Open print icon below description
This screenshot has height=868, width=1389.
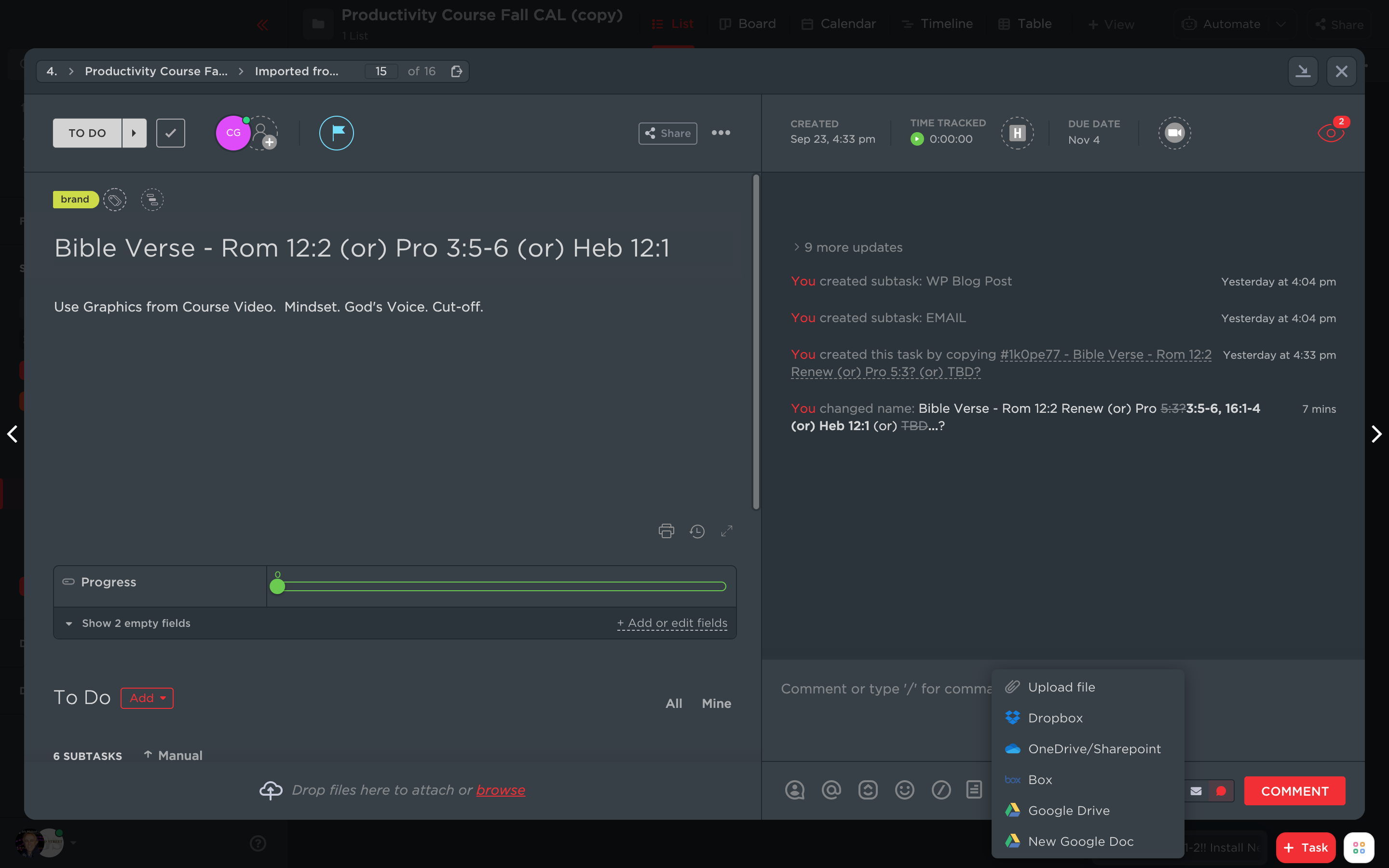(x=666, y=530)
